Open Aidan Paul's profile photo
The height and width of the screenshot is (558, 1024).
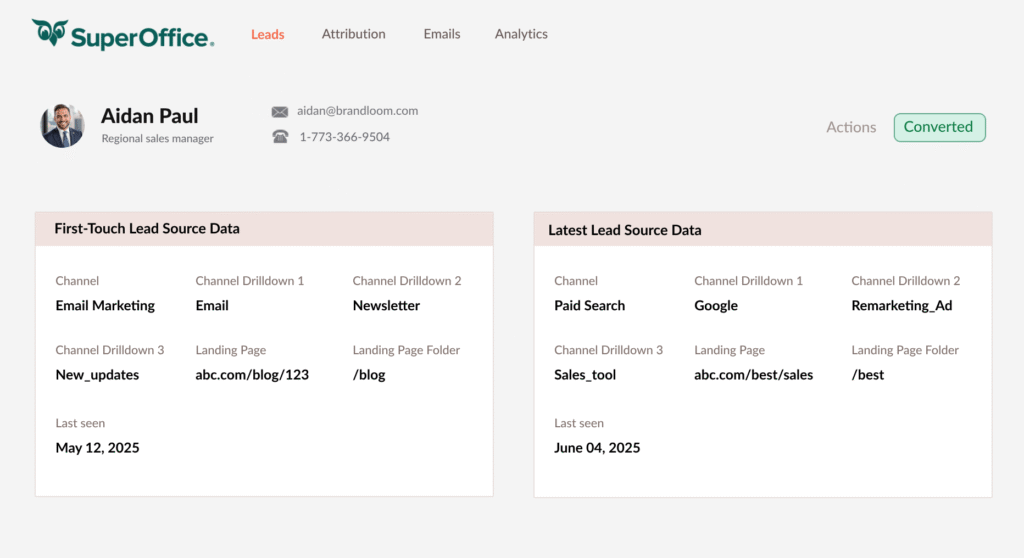click(62, 125)
